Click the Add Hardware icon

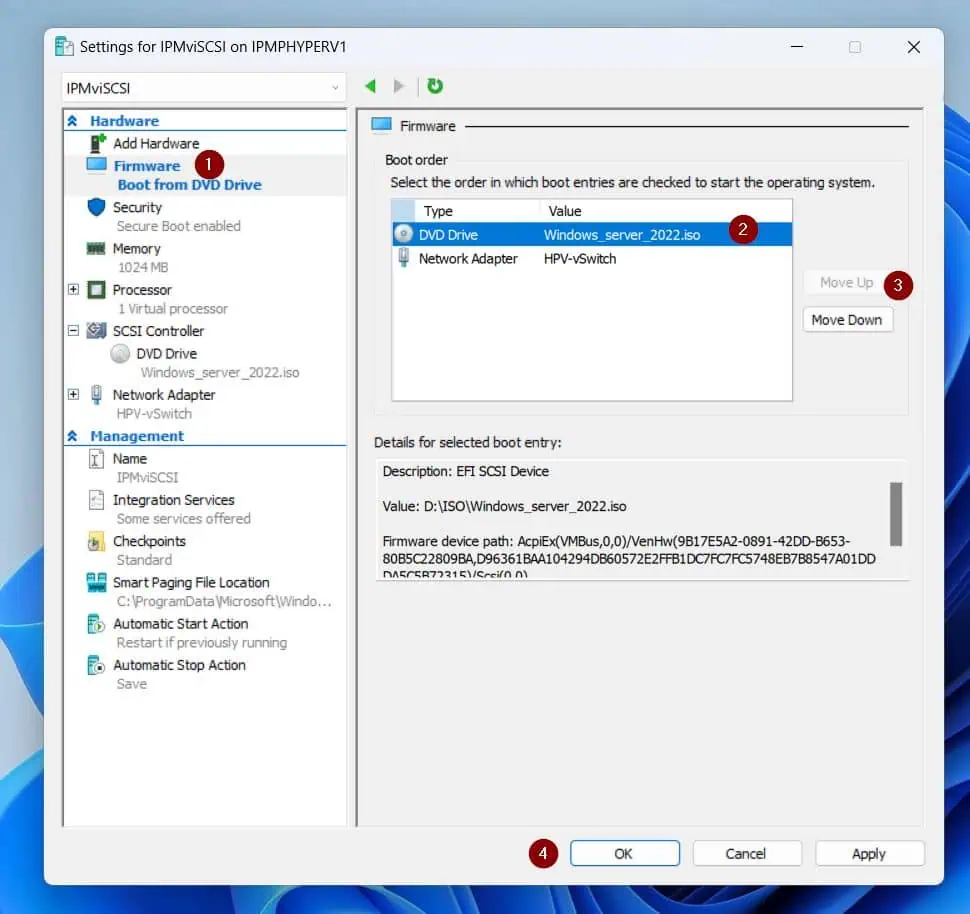click(x=98, y=143)
